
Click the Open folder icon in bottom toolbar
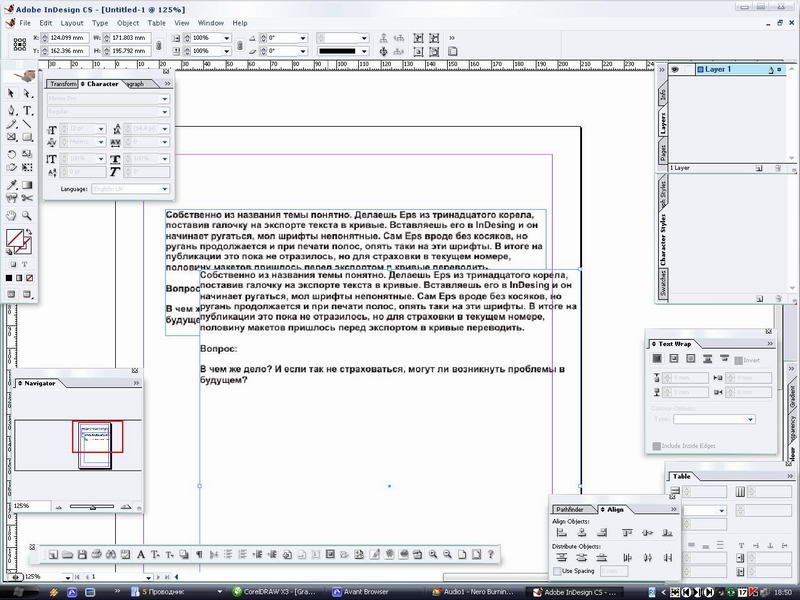pos(67,555)
